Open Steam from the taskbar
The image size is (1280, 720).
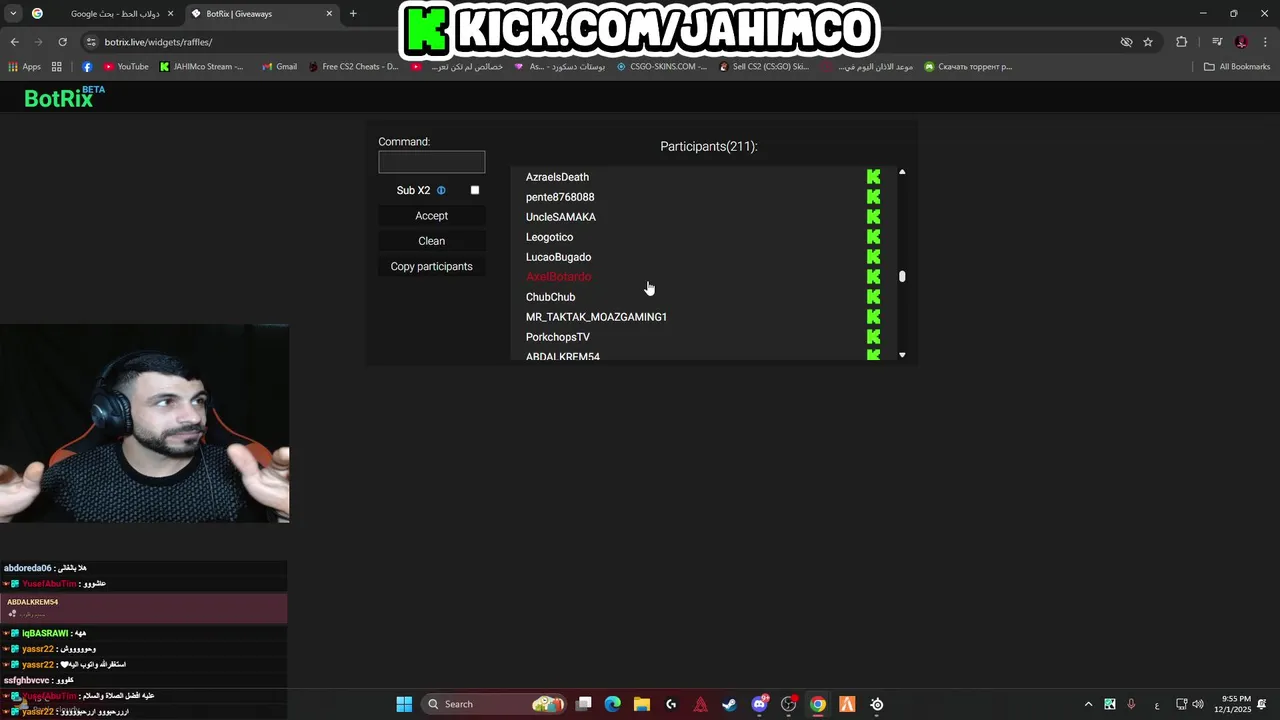(730, 704)
